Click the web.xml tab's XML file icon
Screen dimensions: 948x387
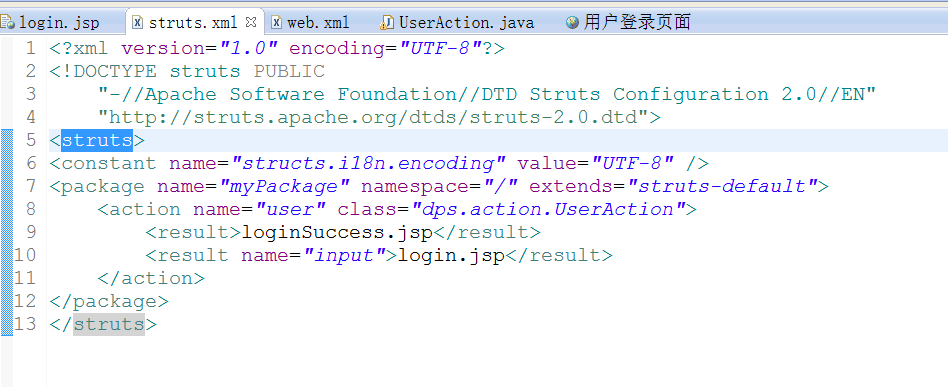pyautogui.click(x=276, y=23)
